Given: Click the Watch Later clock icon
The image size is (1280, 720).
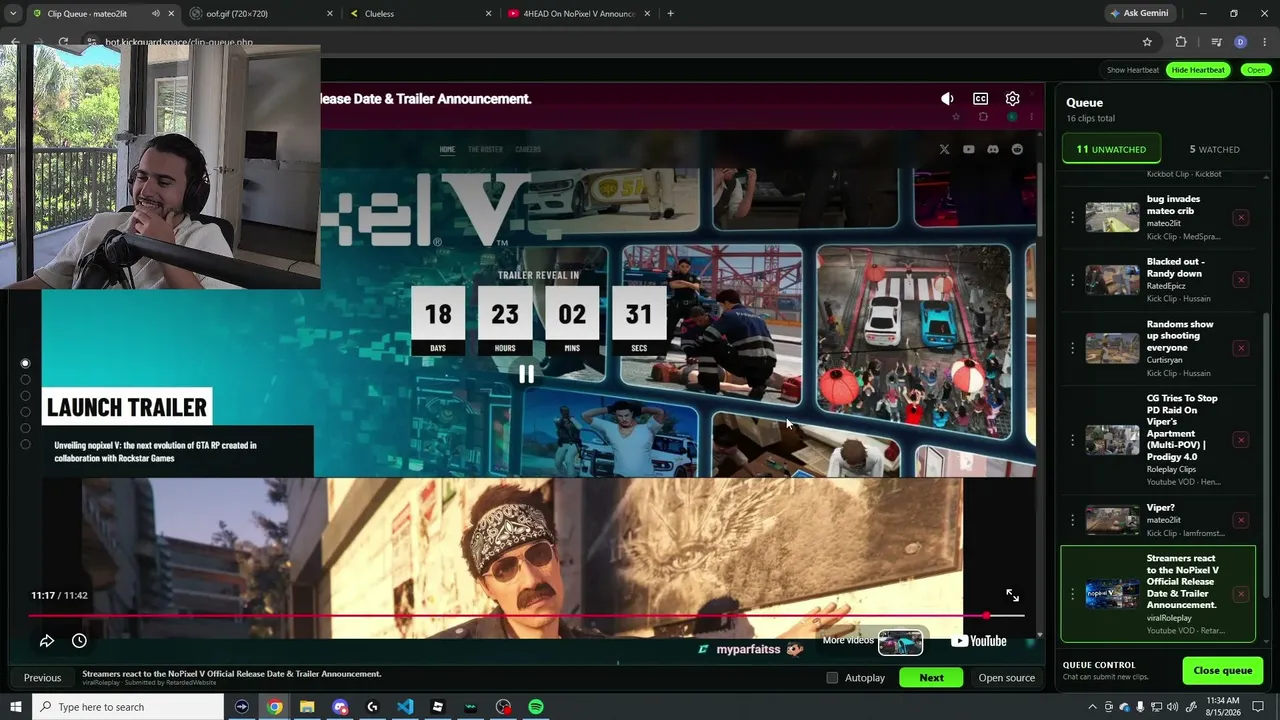Looking at the screenshot, I should click(x=79, y=641).
